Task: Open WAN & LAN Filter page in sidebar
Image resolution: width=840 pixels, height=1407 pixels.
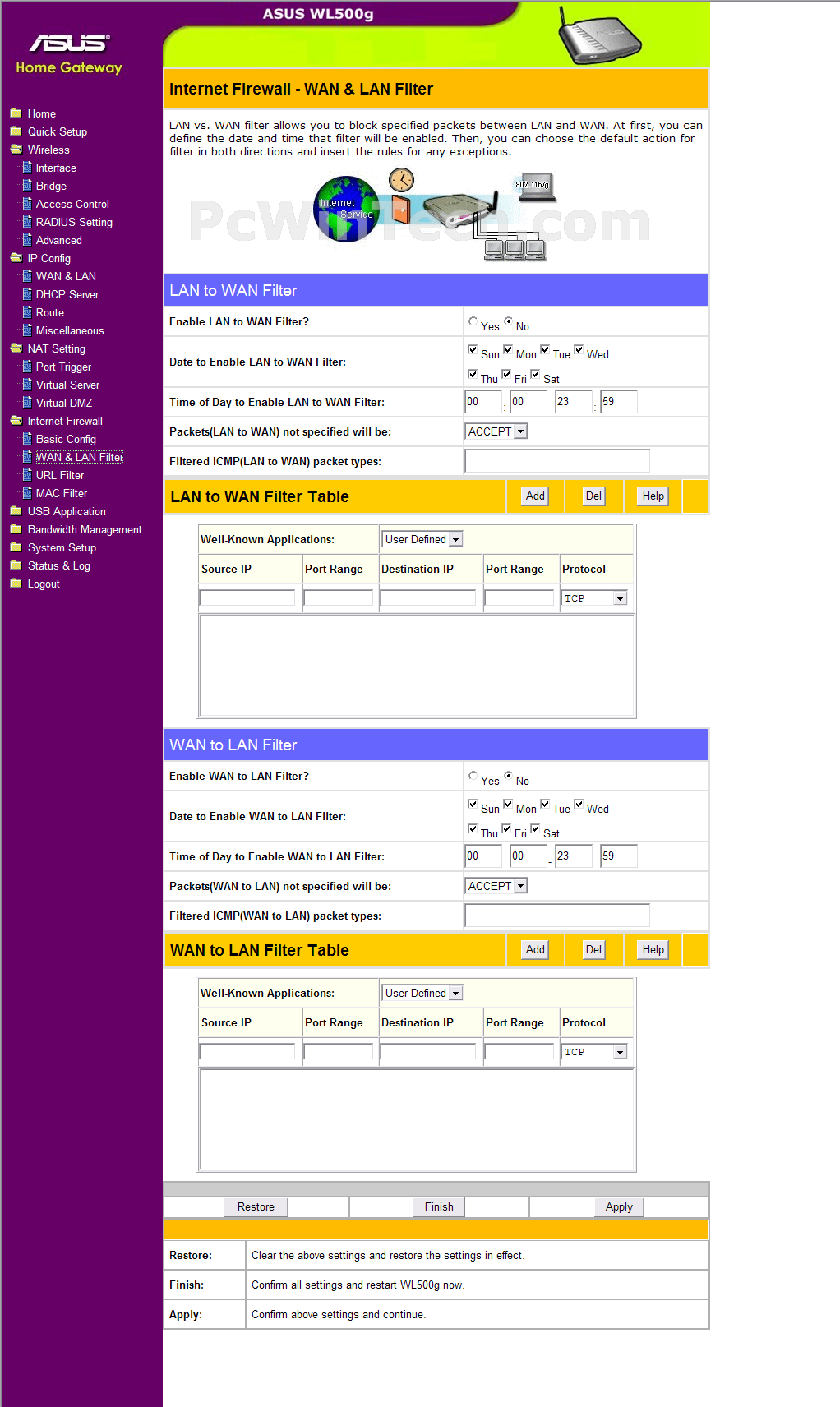Action: 79,457
